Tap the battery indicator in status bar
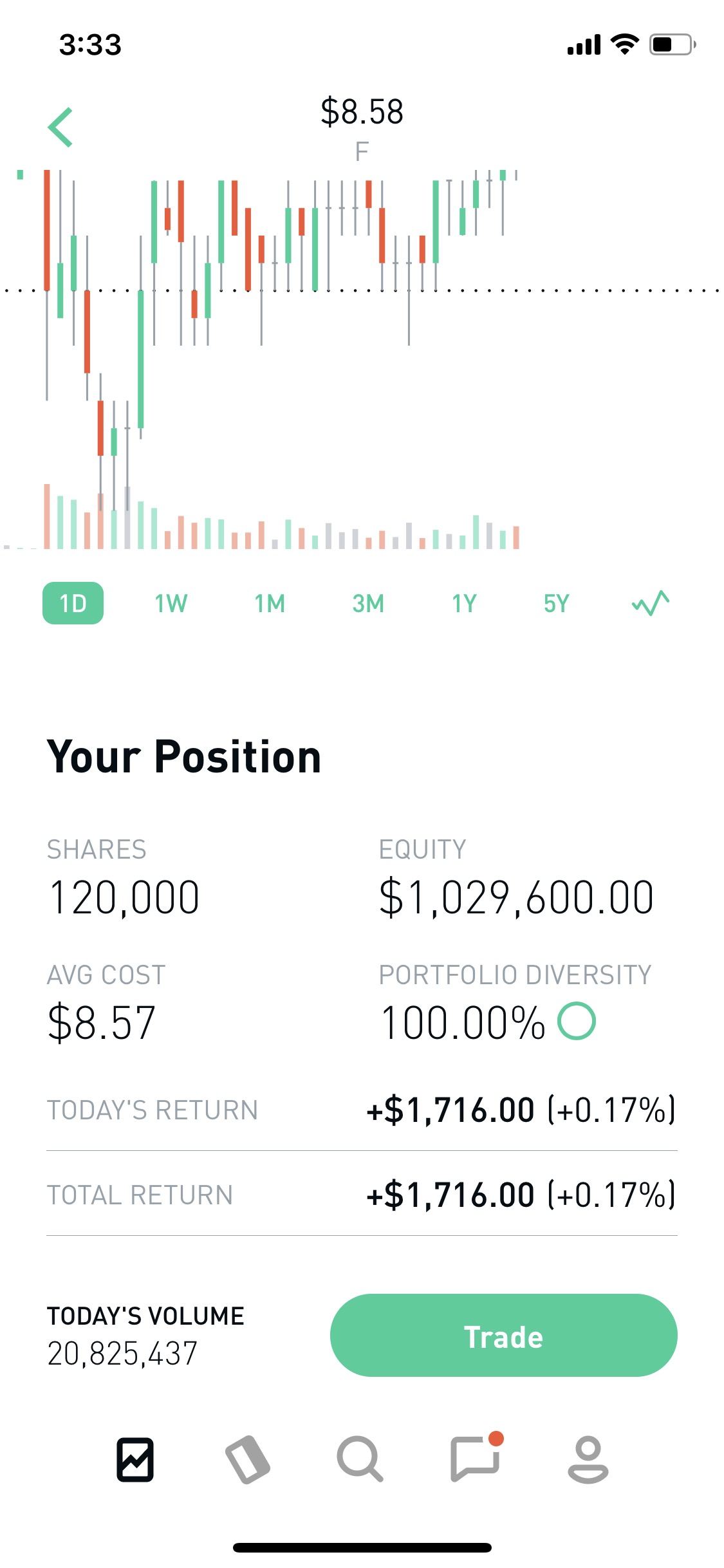Image resolution: width=724 pixels, height=1568 pixels. point(672,44)
